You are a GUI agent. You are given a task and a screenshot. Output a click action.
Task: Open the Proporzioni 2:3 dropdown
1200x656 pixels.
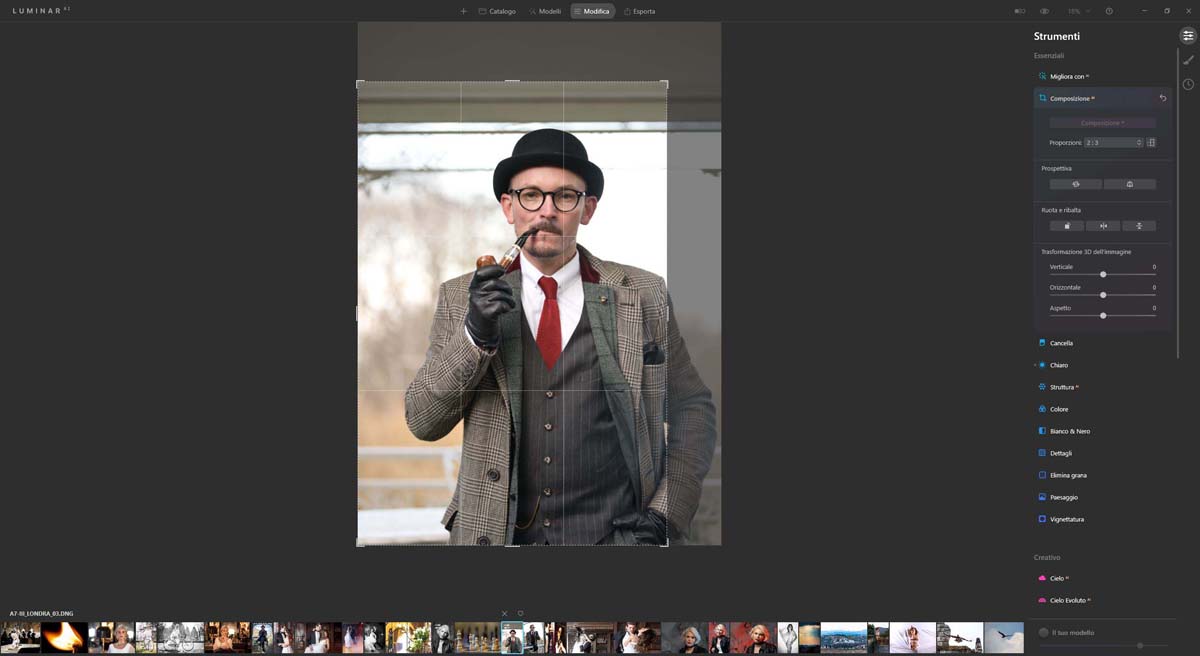[x=1113, y=143]
